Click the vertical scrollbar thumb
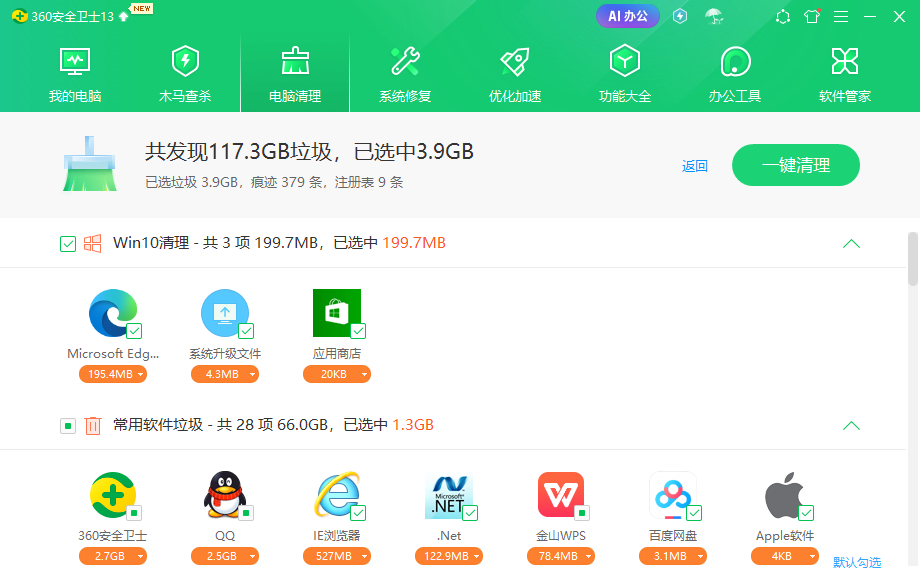 point(912,259)
